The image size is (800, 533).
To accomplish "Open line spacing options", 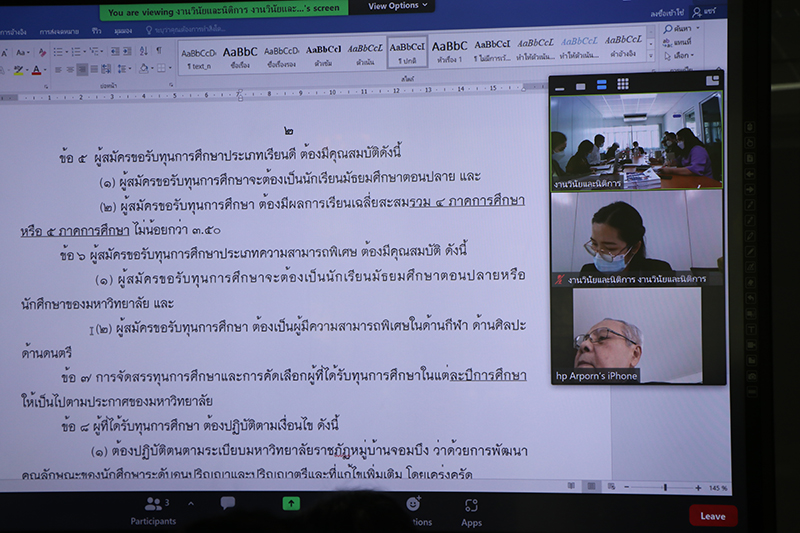I will click(123, 68).
